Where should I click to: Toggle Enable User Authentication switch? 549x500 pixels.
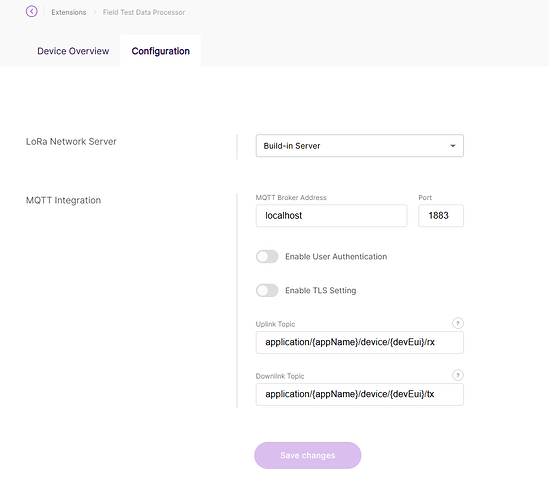[x=267, y=257]
